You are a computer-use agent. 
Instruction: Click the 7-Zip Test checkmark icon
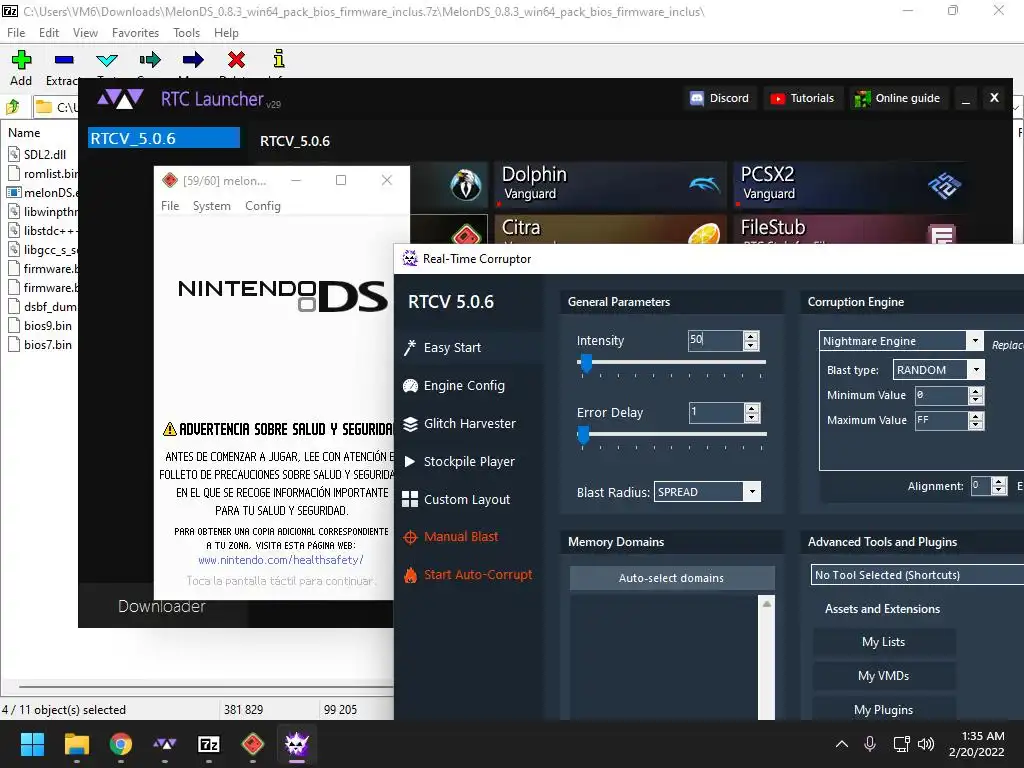pyautogui.click(x=106, y=60)
